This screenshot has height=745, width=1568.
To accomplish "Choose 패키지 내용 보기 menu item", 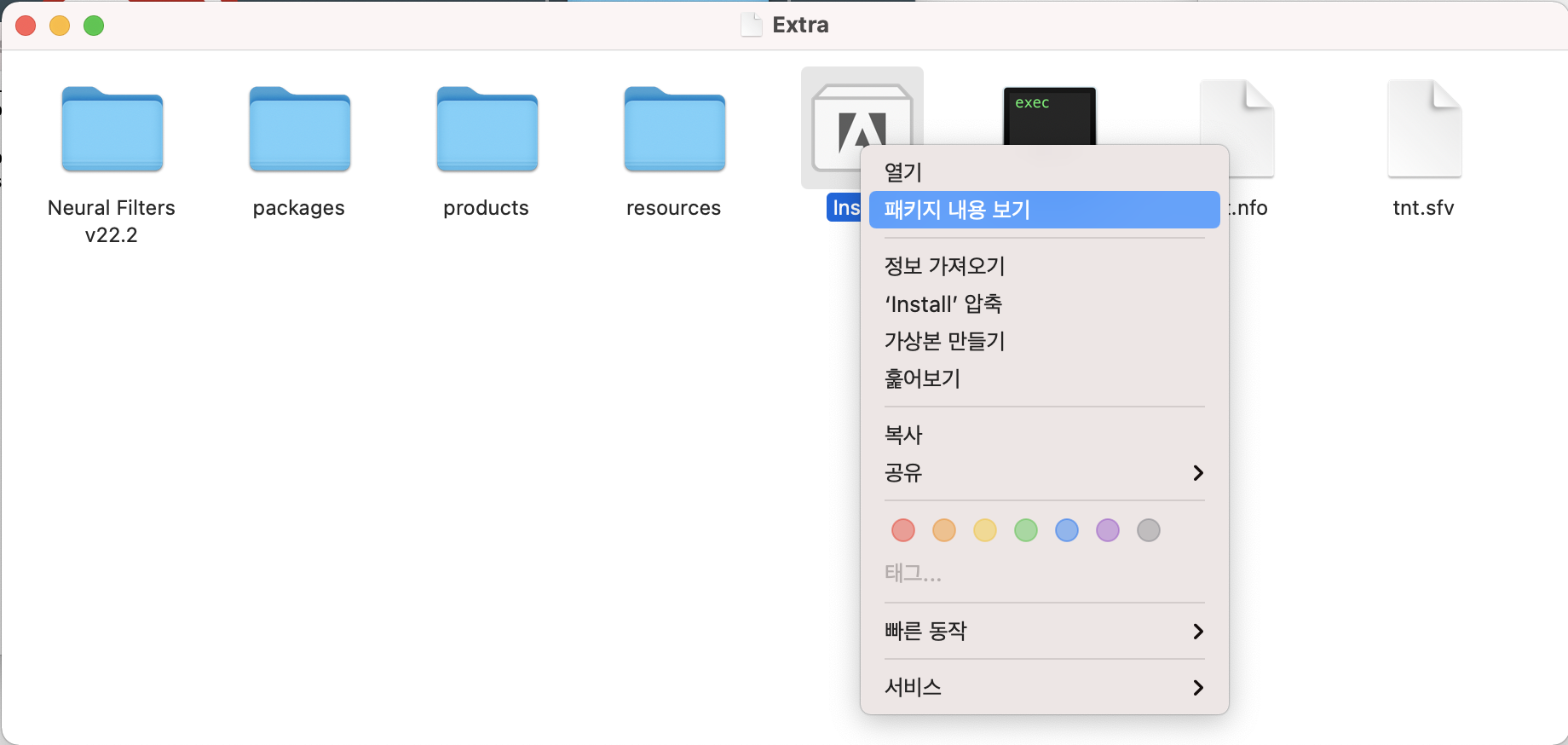I will point(1045,210).
